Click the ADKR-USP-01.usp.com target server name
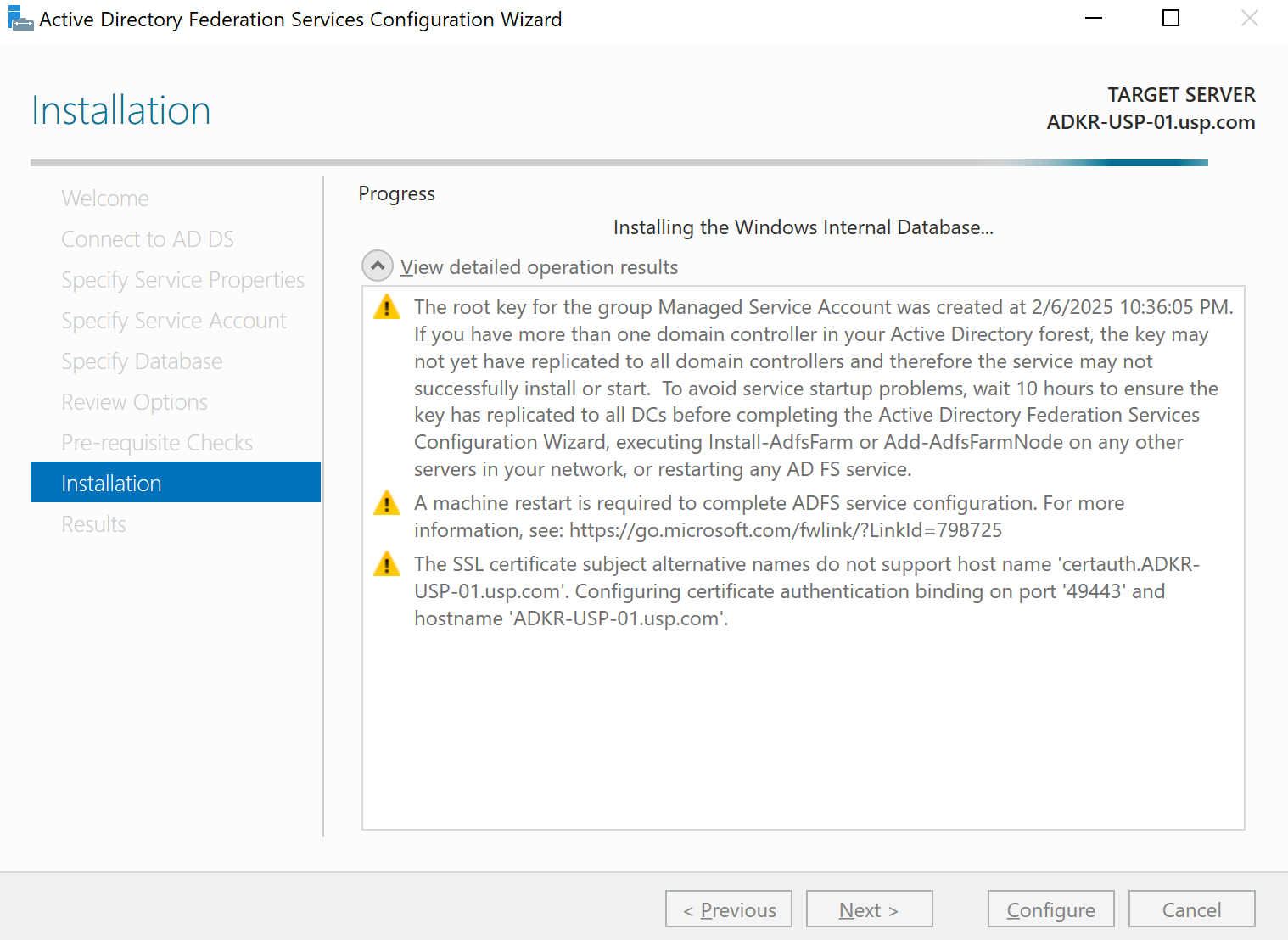 (x=1151, y=122)
